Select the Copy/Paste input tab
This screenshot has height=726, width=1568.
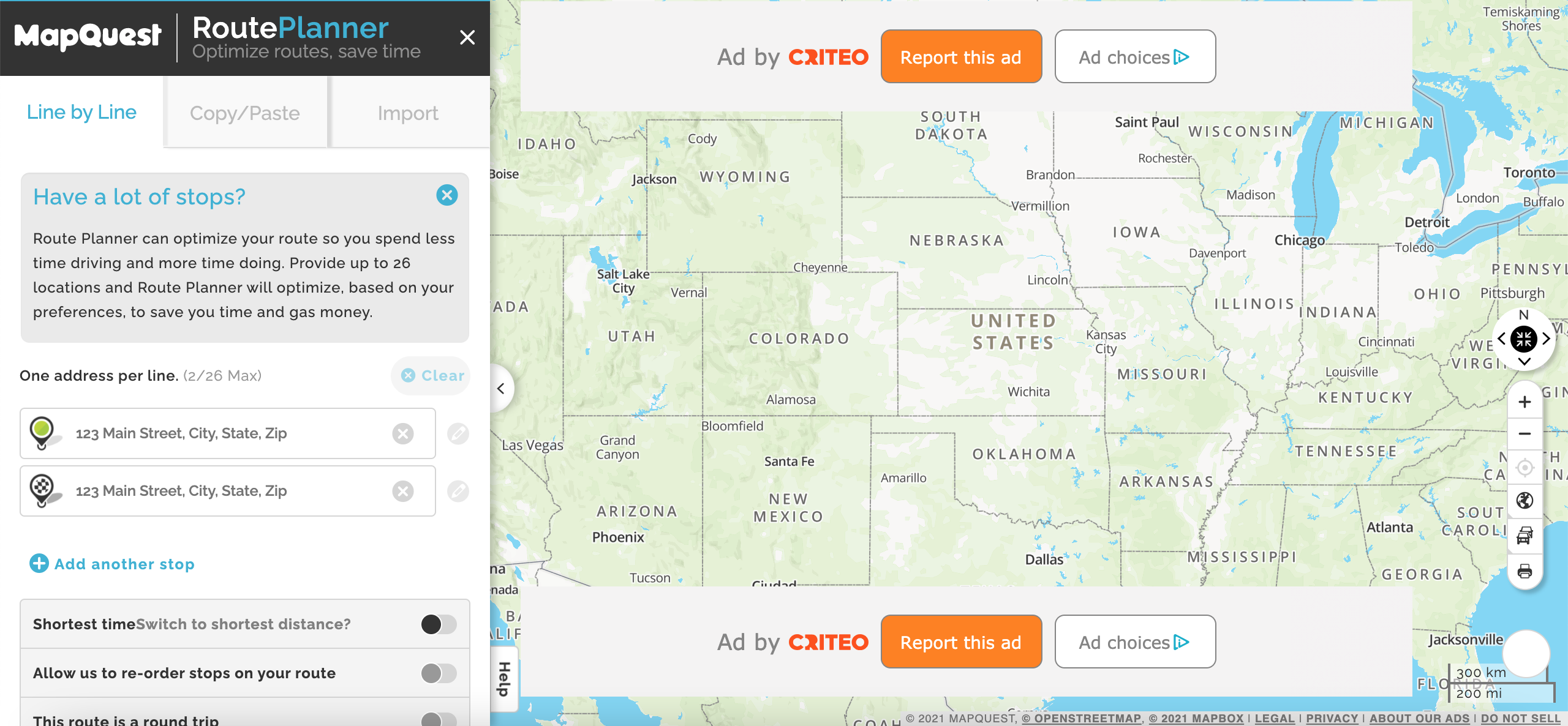coord(245,113)
